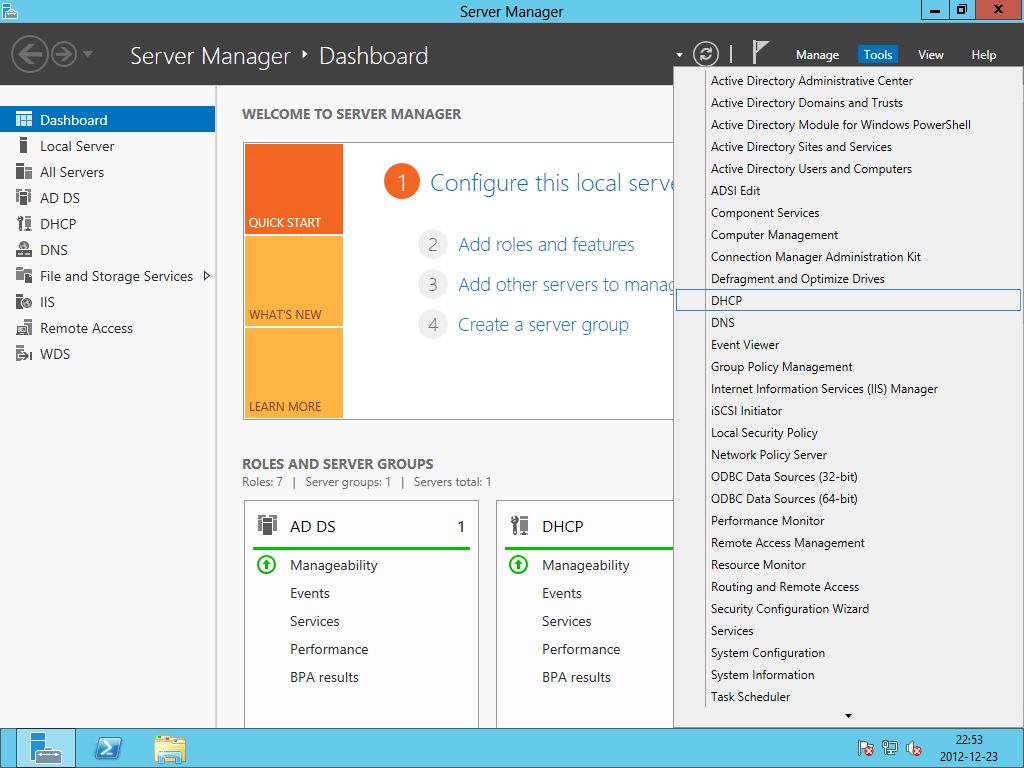Open BPA results in the DHCP tile
This screenshot has width=1024, height=768.
pyautogui.click(x=577, y=677)
